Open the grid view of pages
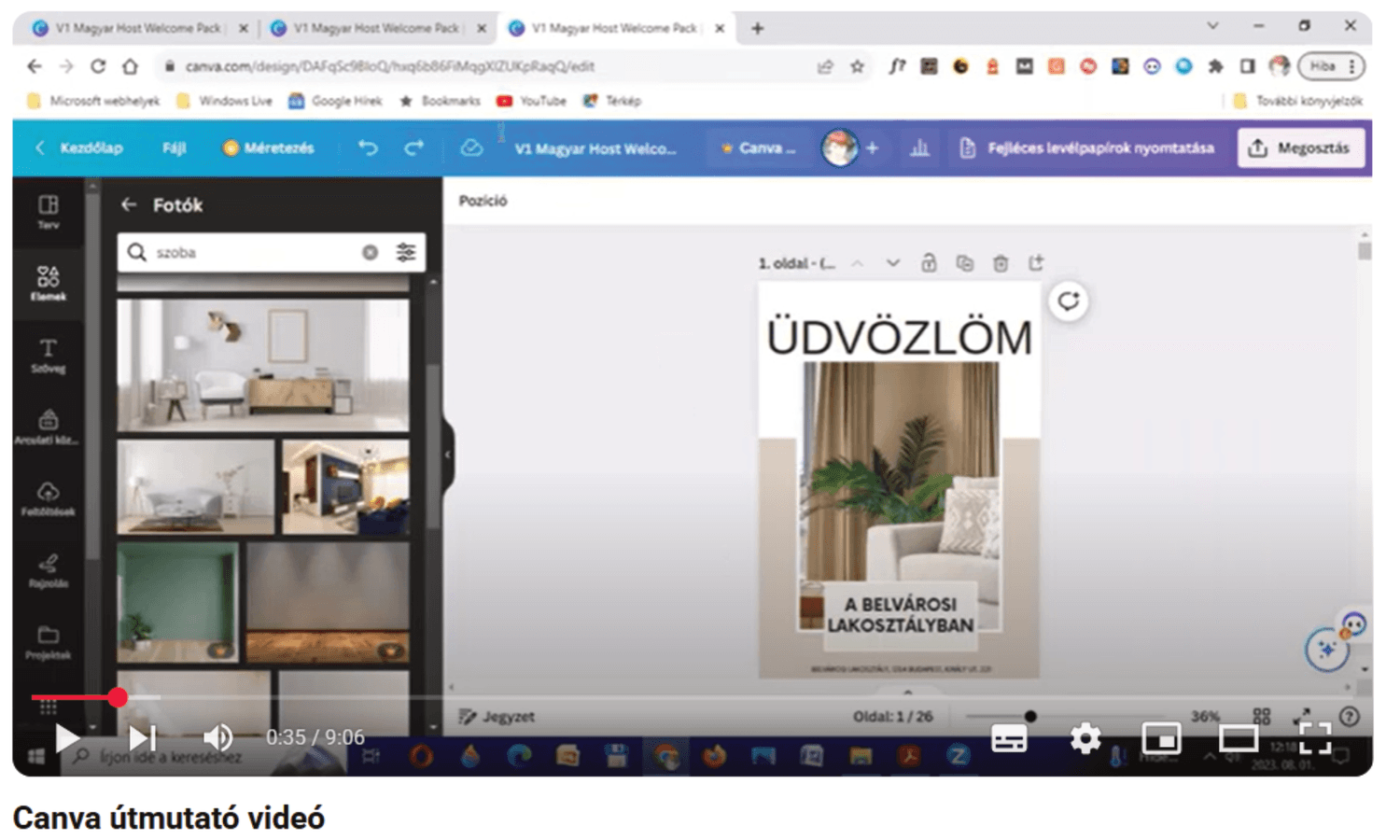 1262,716
